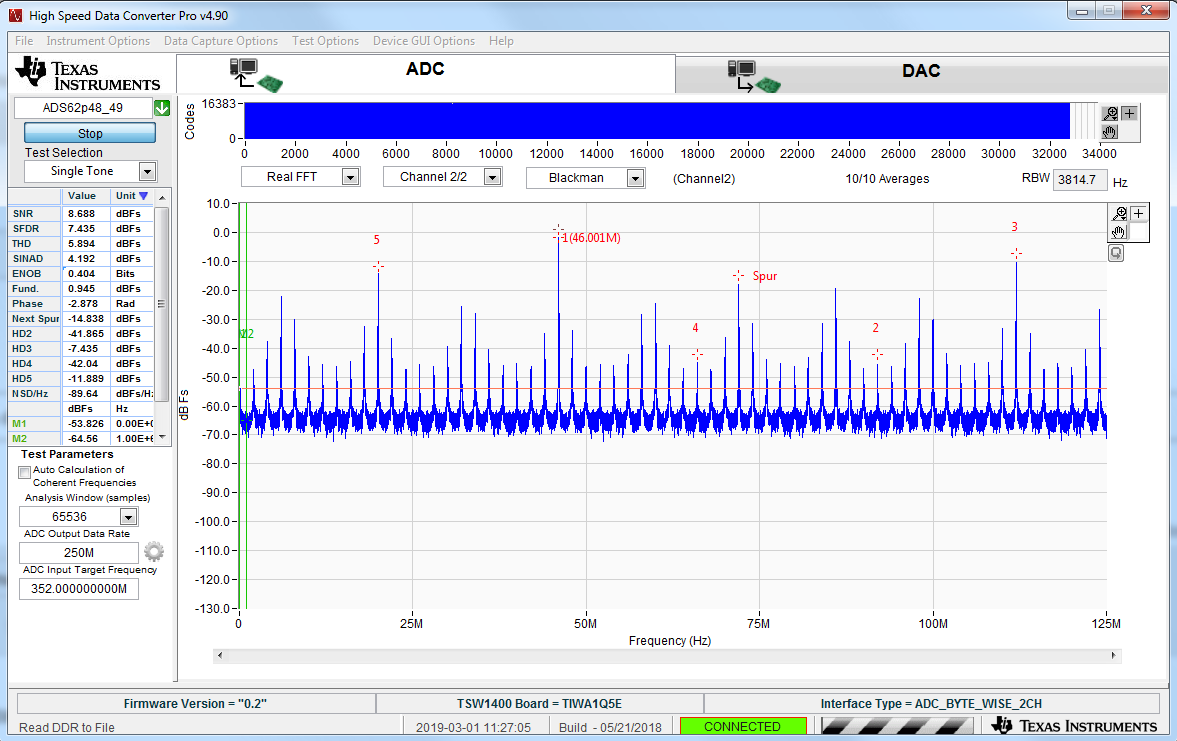
Task: Open the File menu
Action: (24, 41)
